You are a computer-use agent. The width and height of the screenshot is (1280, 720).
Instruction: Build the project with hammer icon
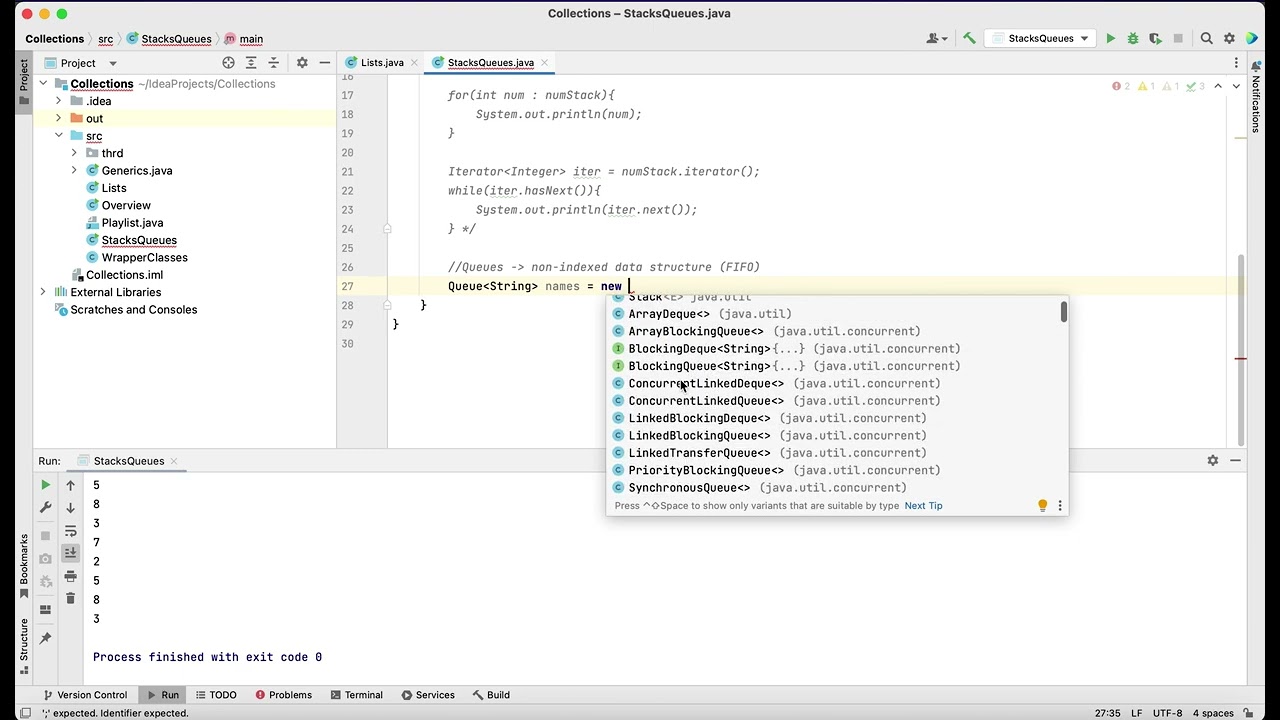969,39
